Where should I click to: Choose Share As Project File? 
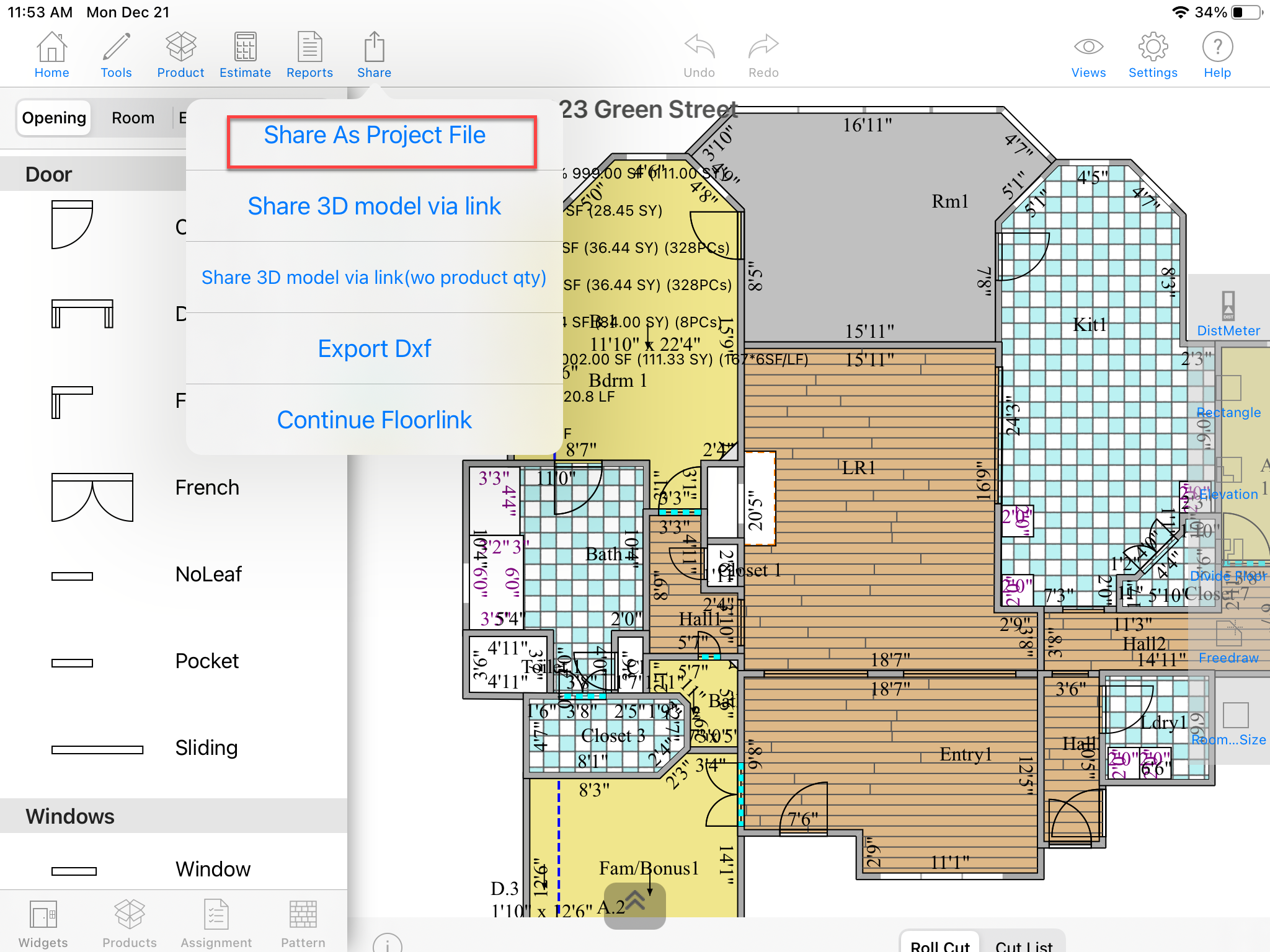click(375, 136)
